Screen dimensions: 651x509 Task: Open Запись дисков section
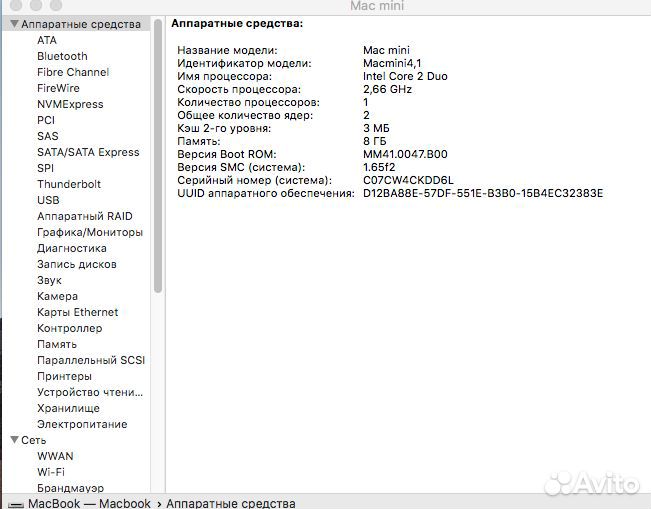point(77,264)
